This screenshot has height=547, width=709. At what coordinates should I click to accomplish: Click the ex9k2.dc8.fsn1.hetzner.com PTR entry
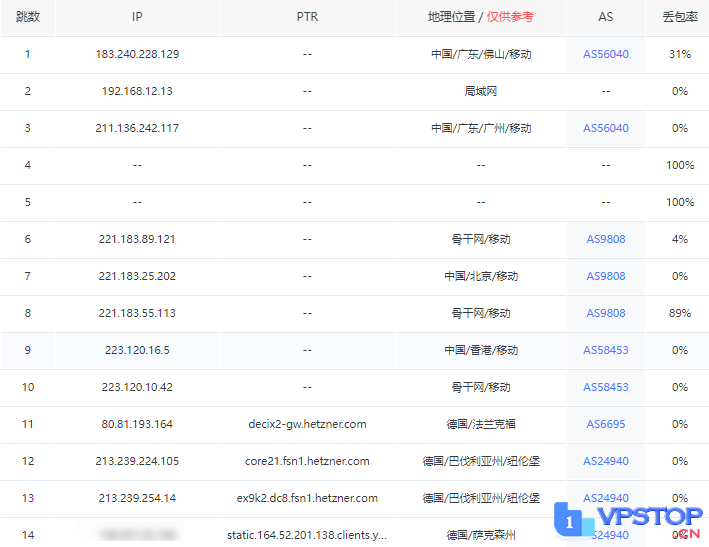point(307,498)
